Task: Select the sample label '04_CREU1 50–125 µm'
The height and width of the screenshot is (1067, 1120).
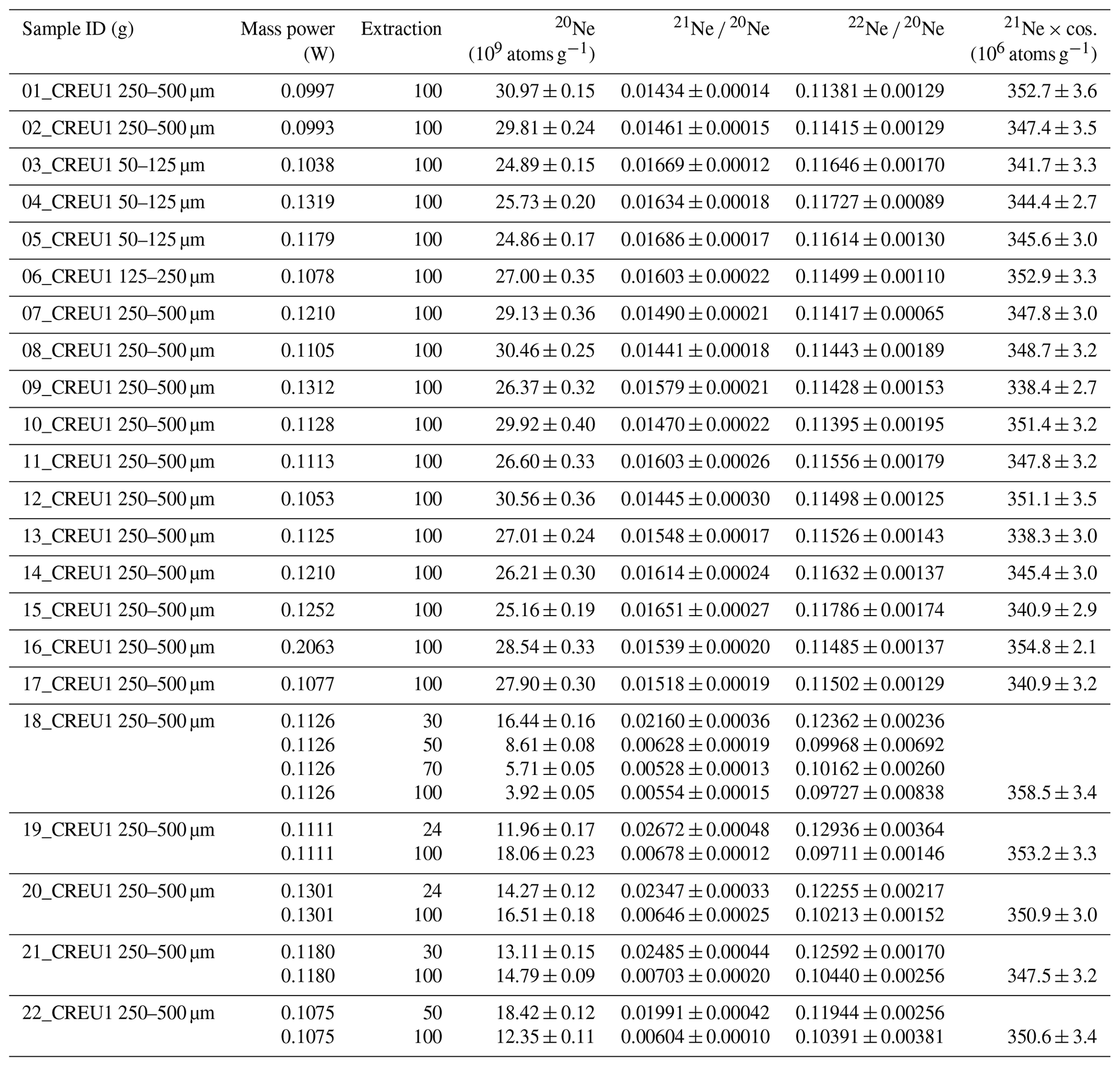Action: [113, 202]
